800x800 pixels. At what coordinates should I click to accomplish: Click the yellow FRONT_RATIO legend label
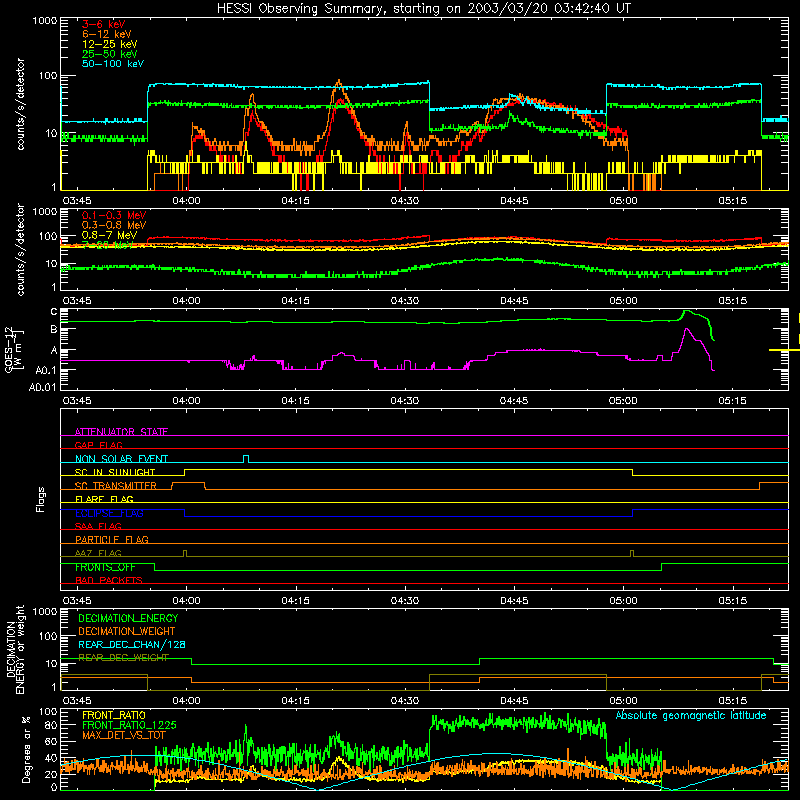[x=114, y=715]
